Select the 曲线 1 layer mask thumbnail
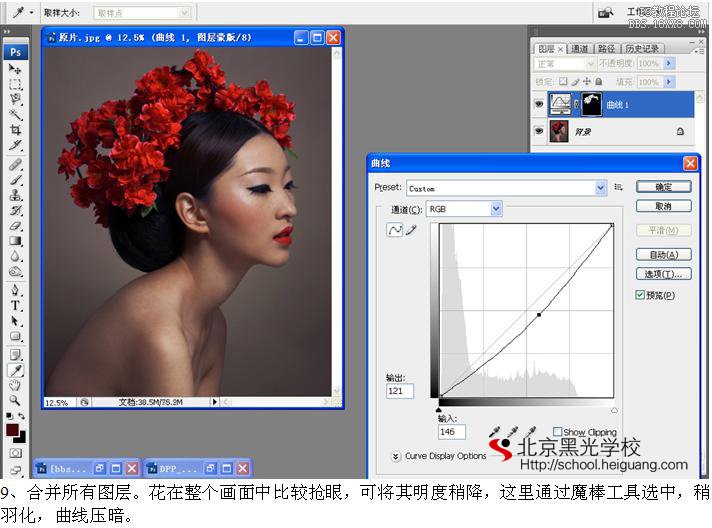 (592, 104)
